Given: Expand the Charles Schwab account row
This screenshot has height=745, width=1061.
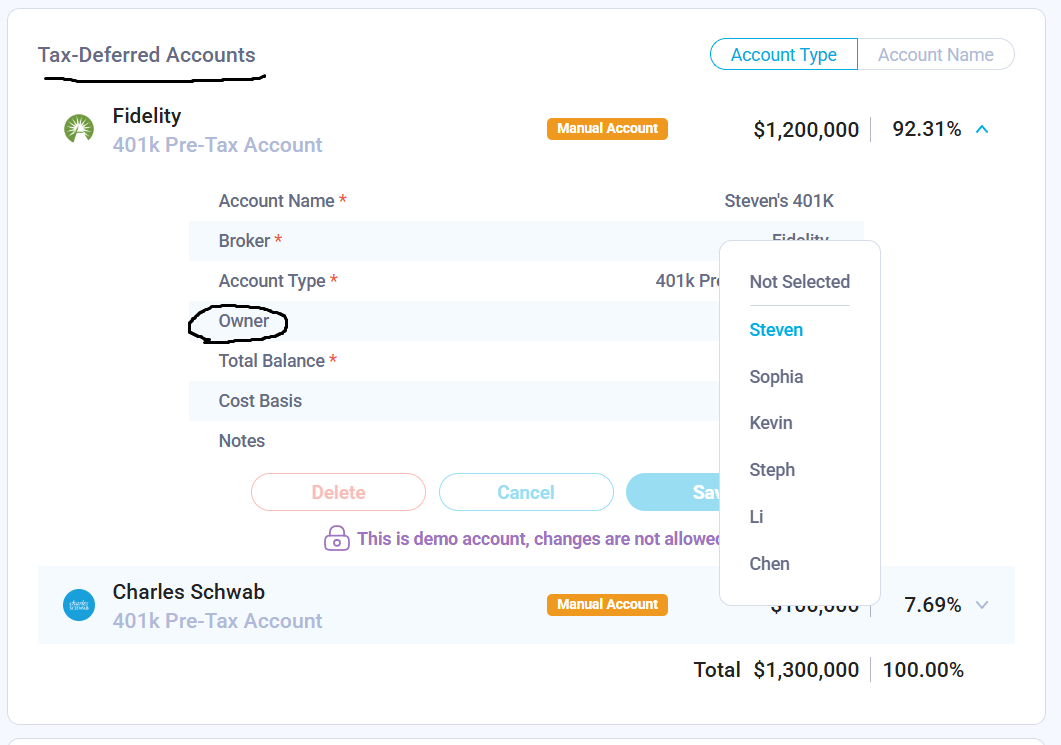Looking at the screenshot, I should pyautogui.click(x=982, y=605).
